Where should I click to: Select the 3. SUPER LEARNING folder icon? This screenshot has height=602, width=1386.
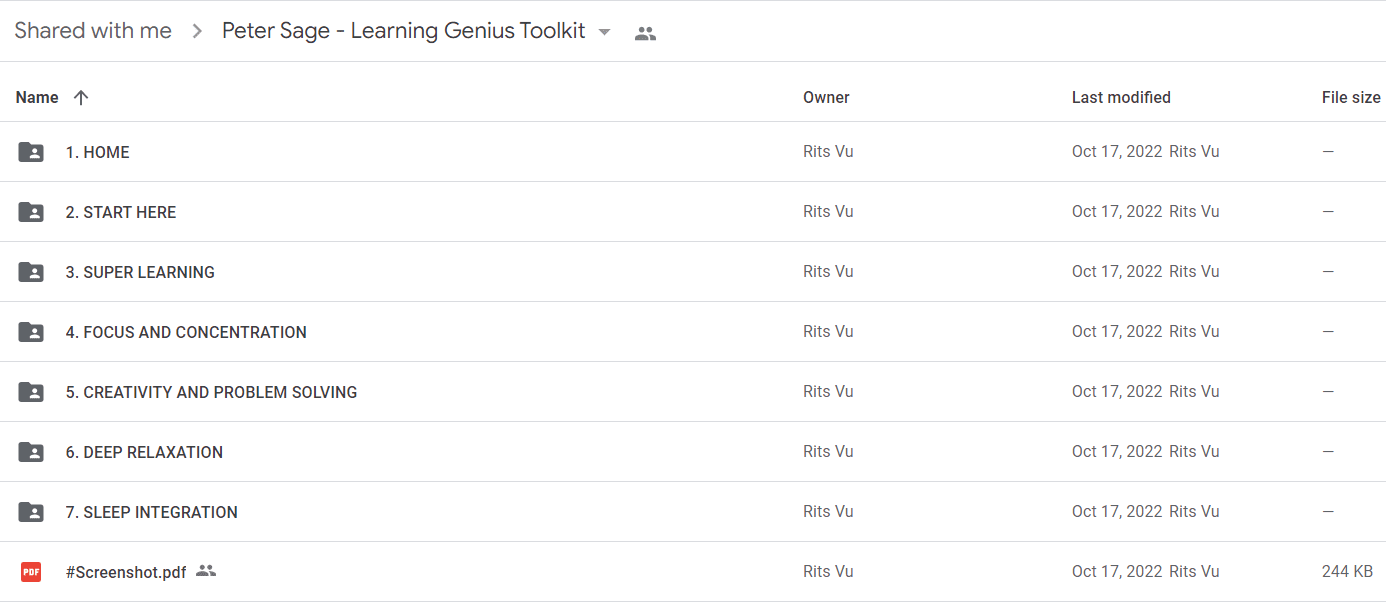pos(31,272)
